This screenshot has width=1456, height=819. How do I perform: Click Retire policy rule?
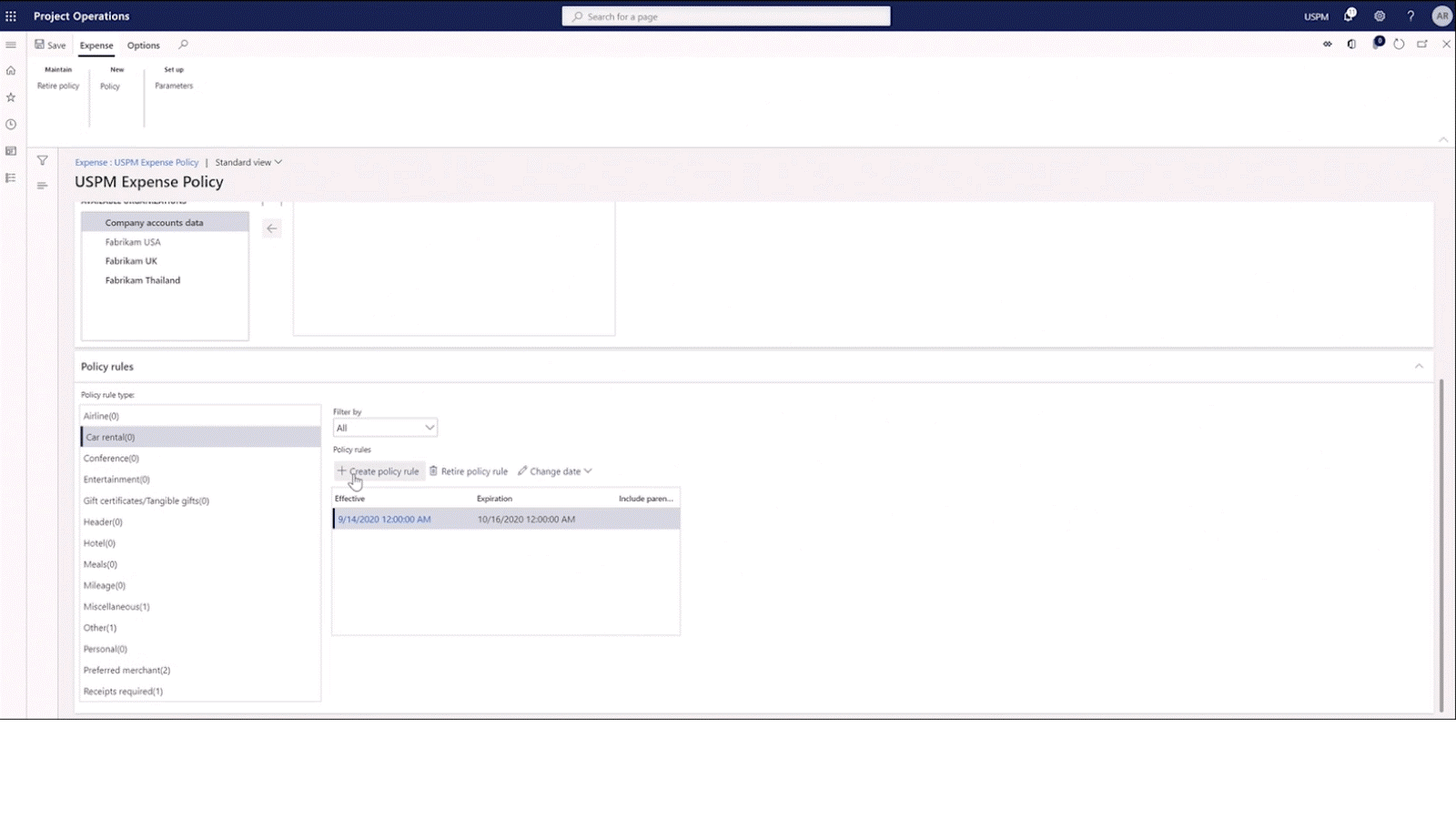pyautogui.click(x=469, y=470)
